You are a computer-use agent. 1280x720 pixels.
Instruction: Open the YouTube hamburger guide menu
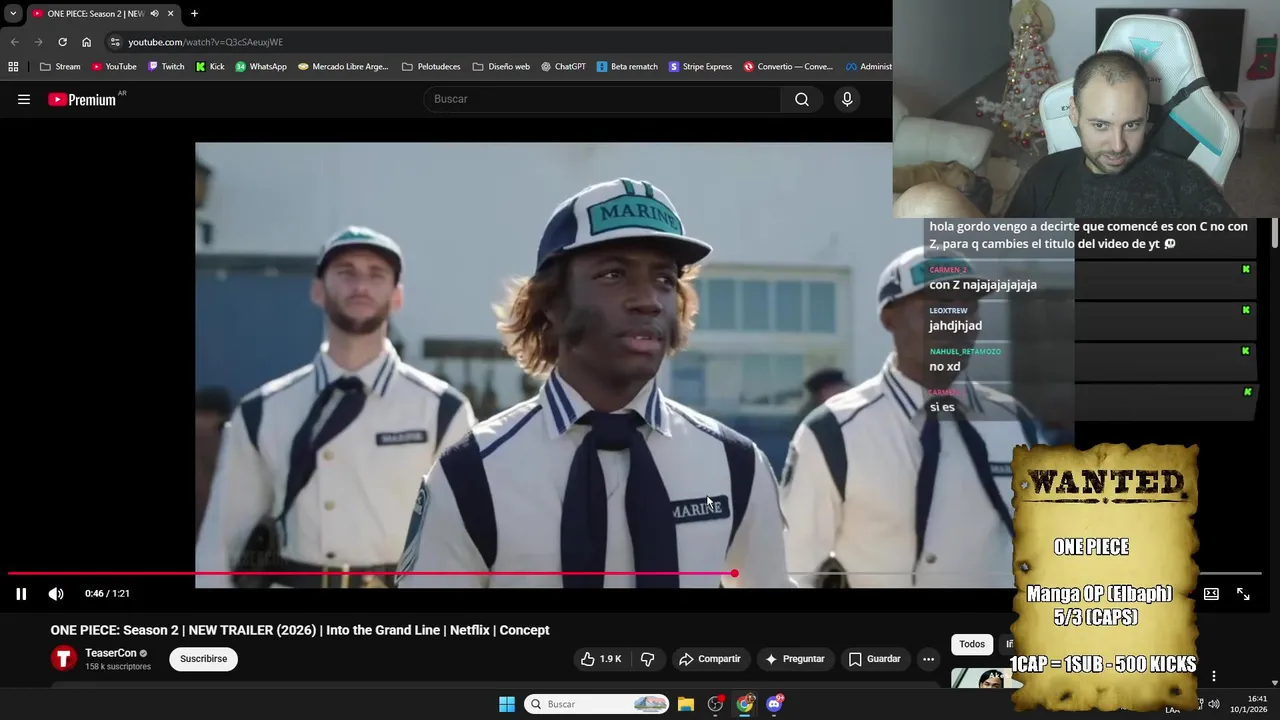pyautogui.click(x=24, y=99)
